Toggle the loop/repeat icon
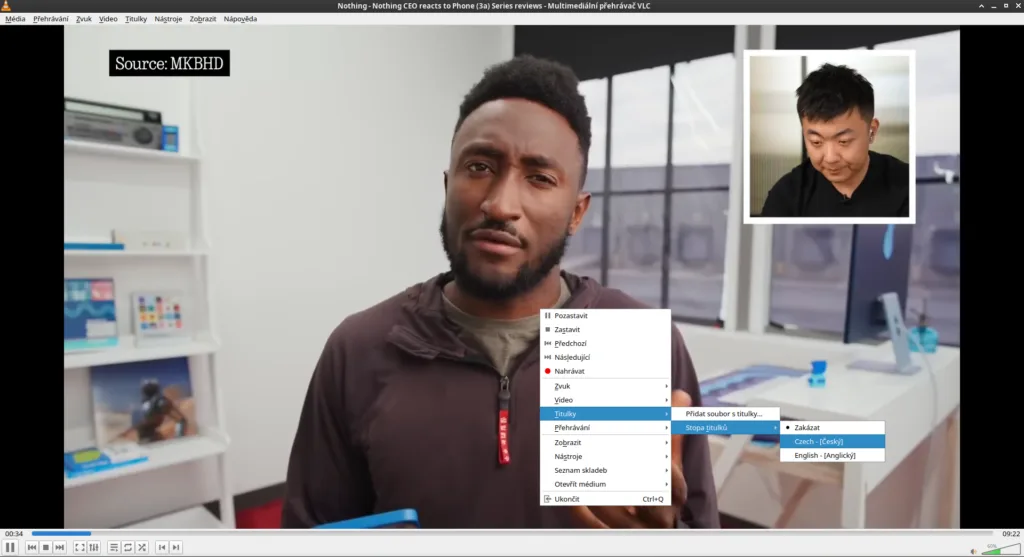The image size is (1024, 557). (x=128, y=547)
